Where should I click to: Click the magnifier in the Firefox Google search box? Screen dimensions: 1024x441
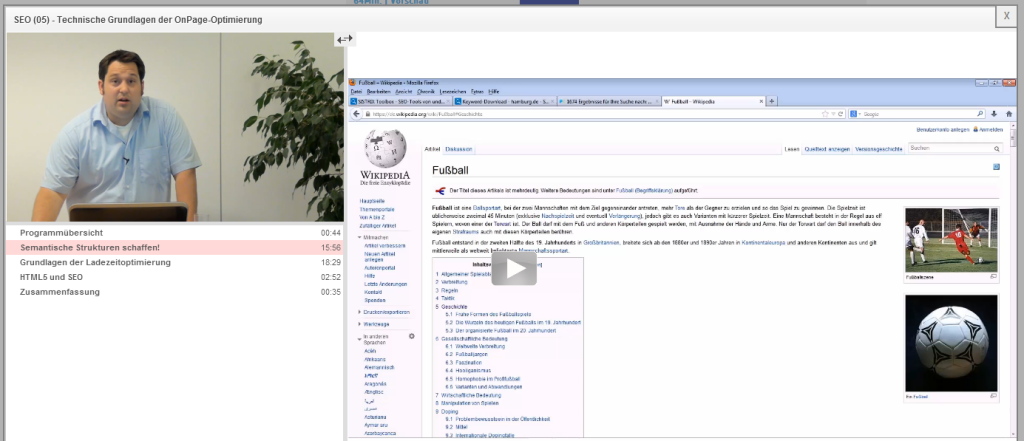(x=980, y=114)
